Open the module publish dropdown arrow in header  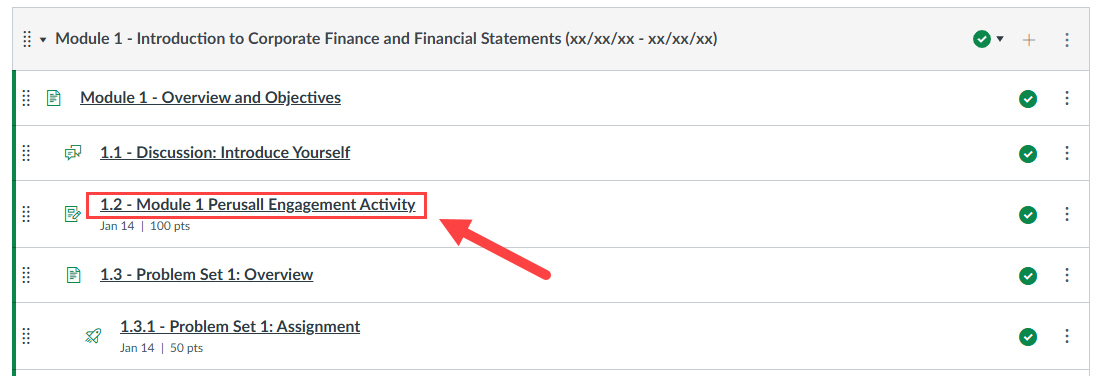(x=1000, y=39)
